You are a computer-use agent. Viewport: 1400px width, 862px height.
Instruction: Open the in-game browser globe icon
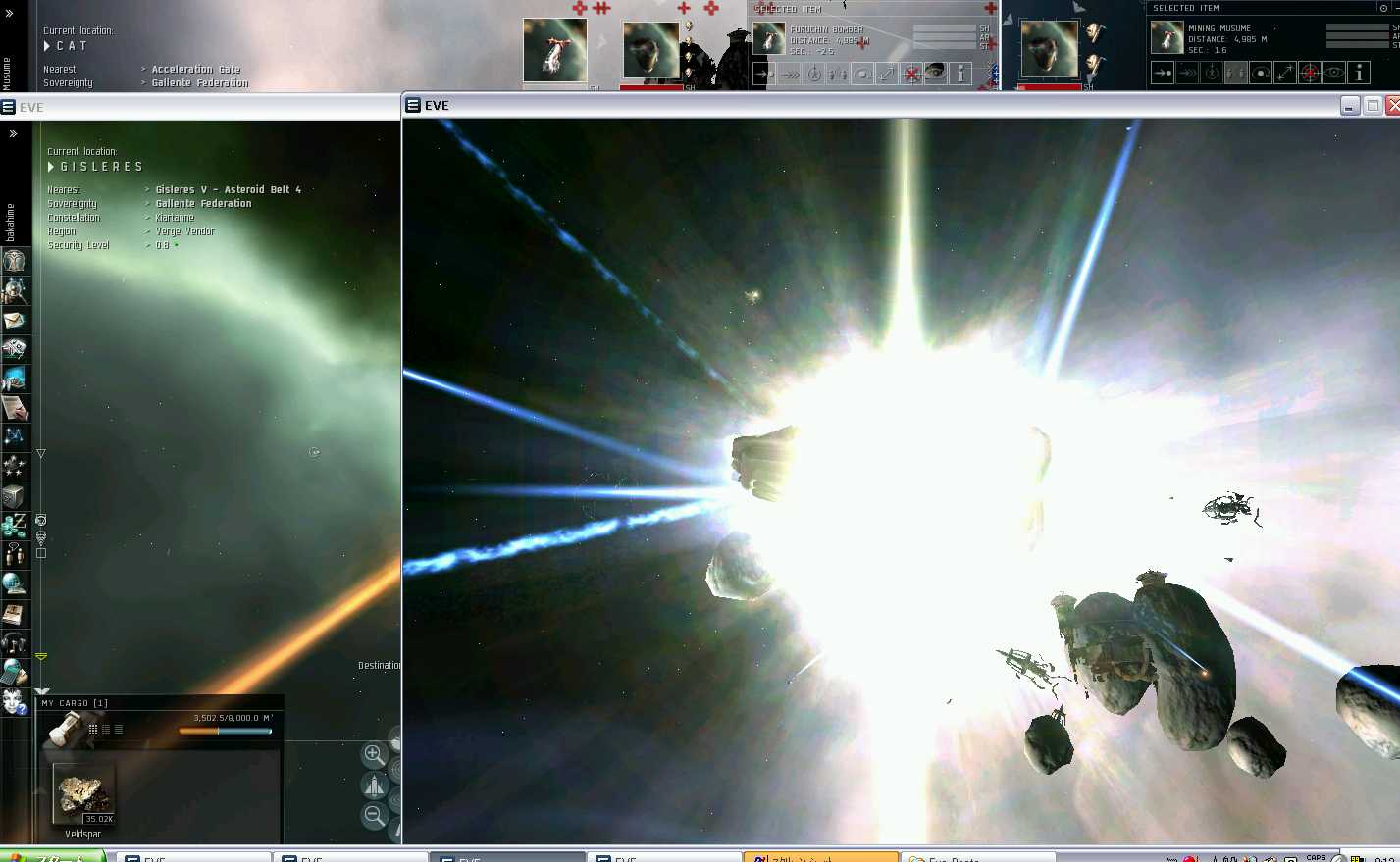15,584
